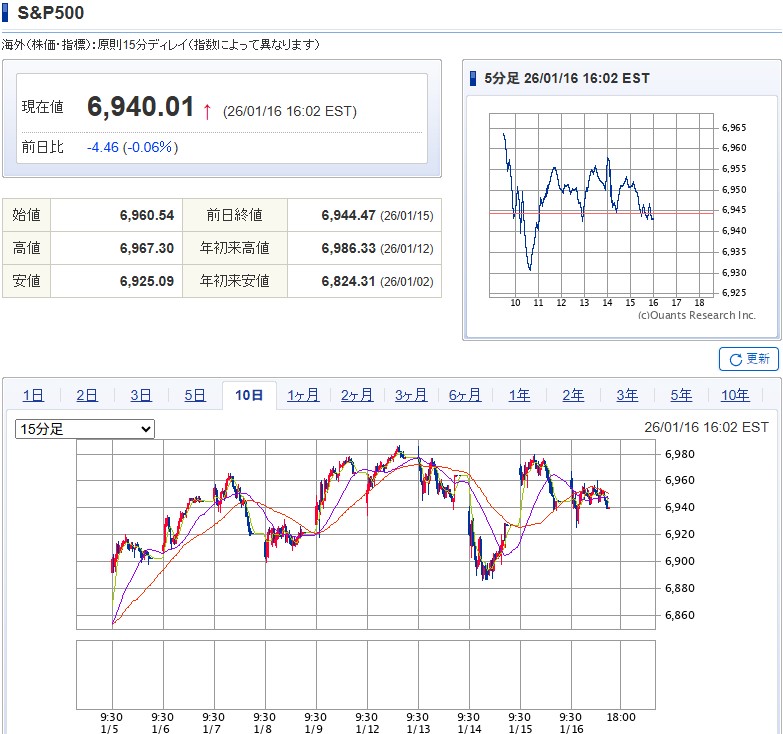Switch to the 5日 chart tab
The image size is (783, 734).
click(x=195, y=395)
